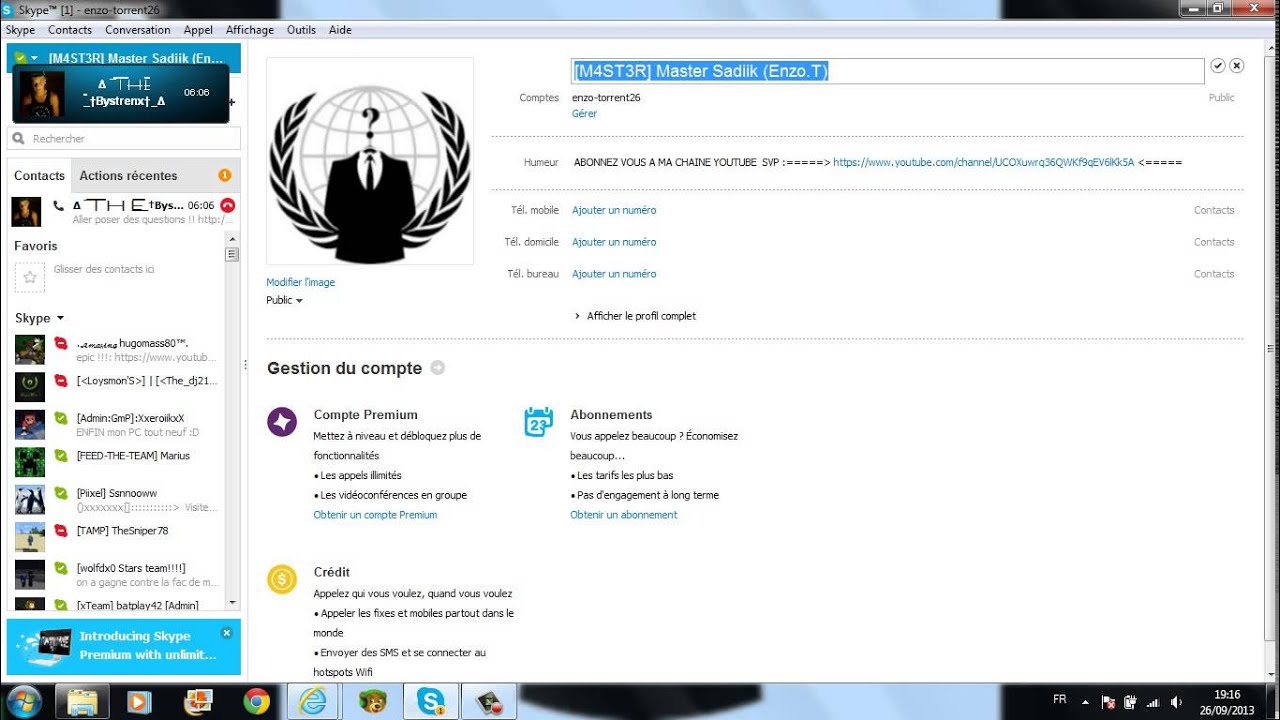The width and height of the screenshot is (1280, 720).
Task: Show hidden system tray icons
Action: 1084,702
